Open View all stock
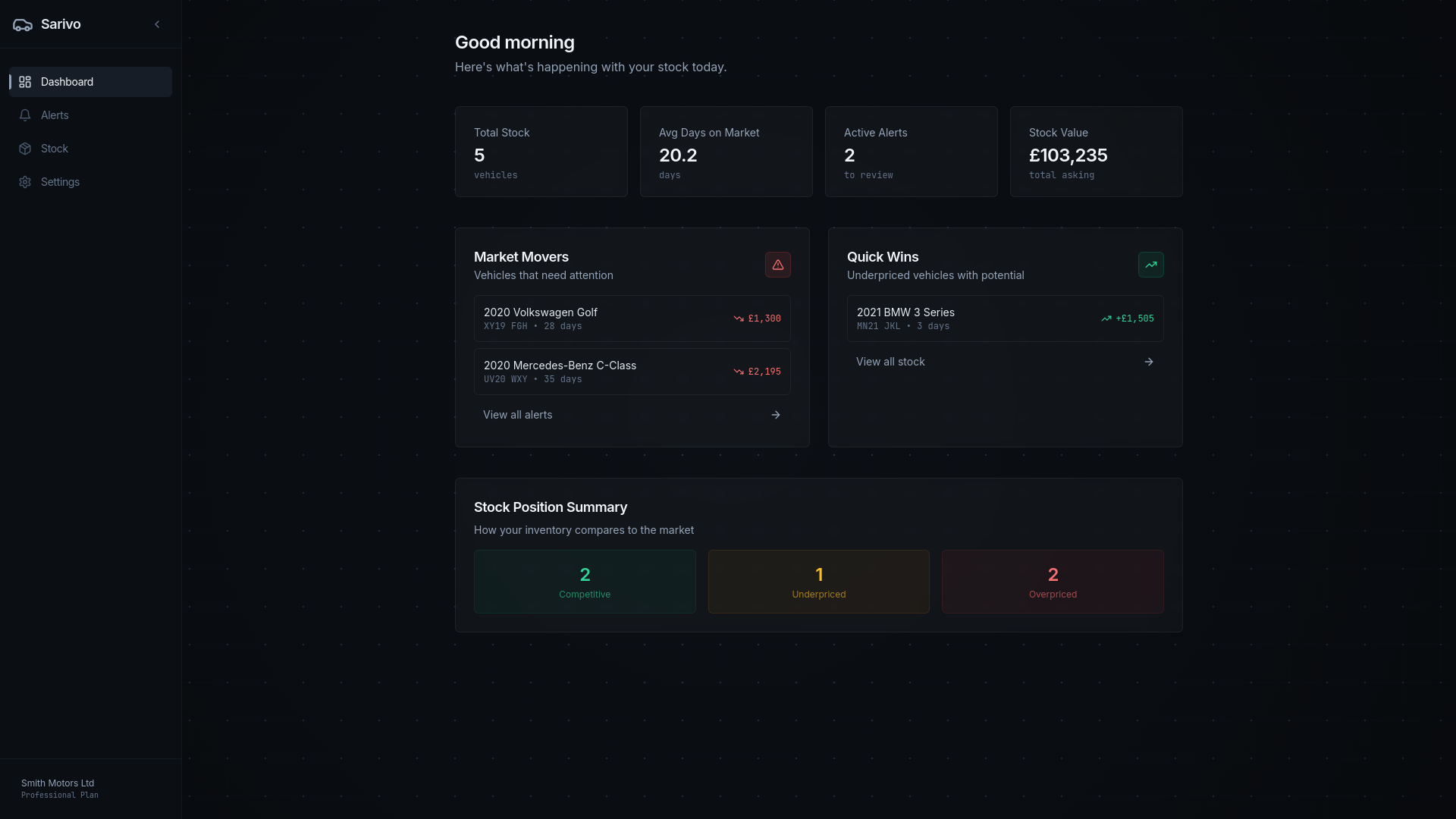1456x819 pixels. (x=891, y=362)
